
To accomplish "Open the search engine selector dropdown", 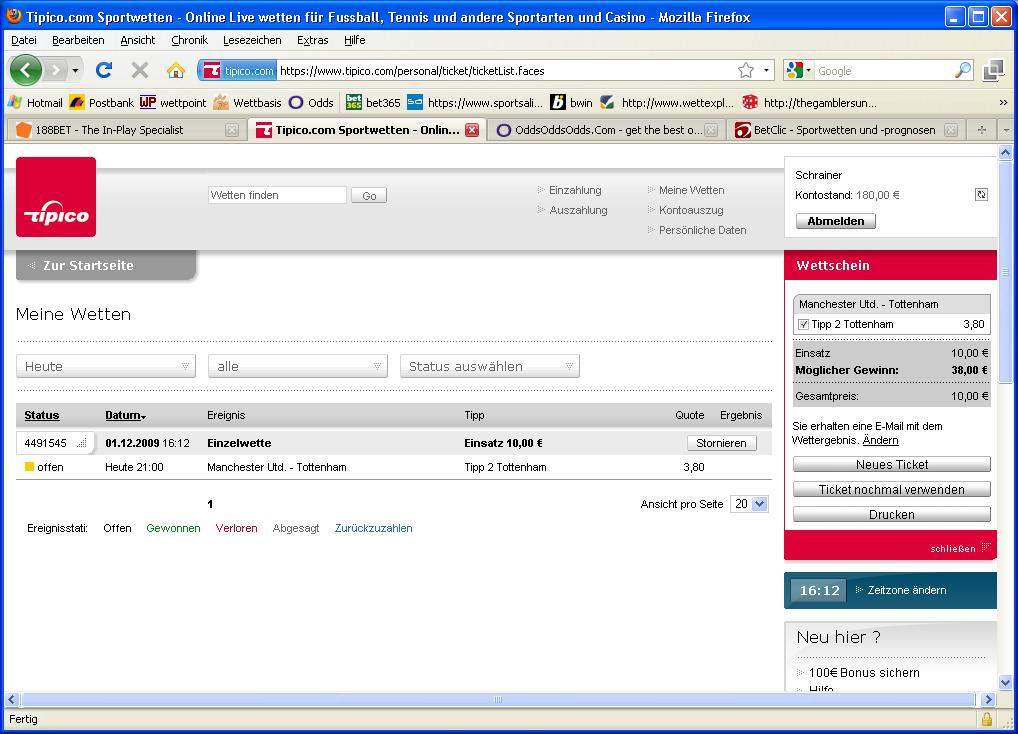I will [798, 70].
